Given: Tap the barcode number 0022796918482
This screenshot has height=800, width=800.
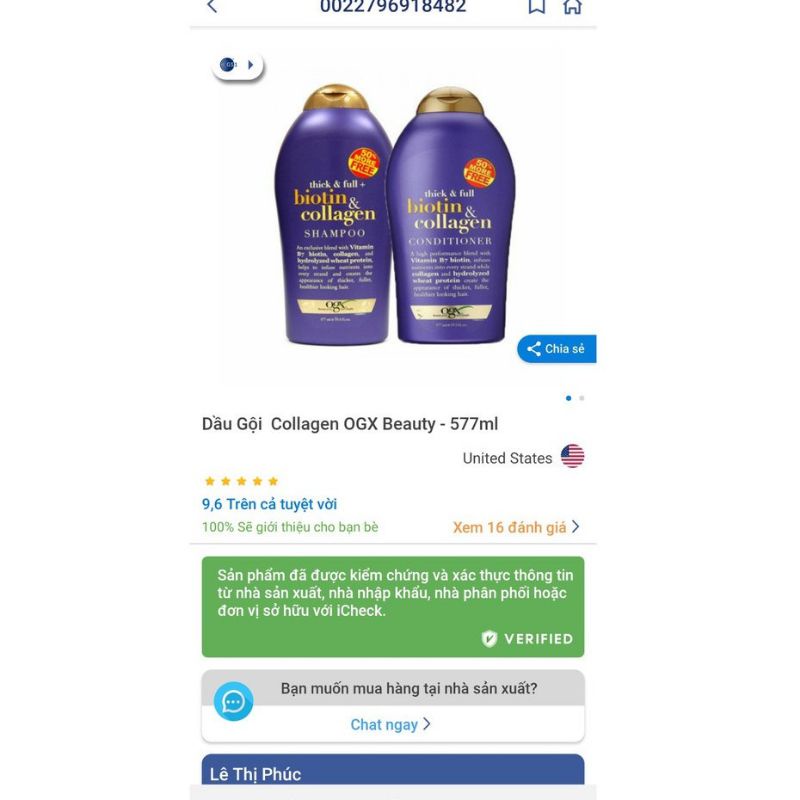Looking at the screenshot, I should 393,7.
